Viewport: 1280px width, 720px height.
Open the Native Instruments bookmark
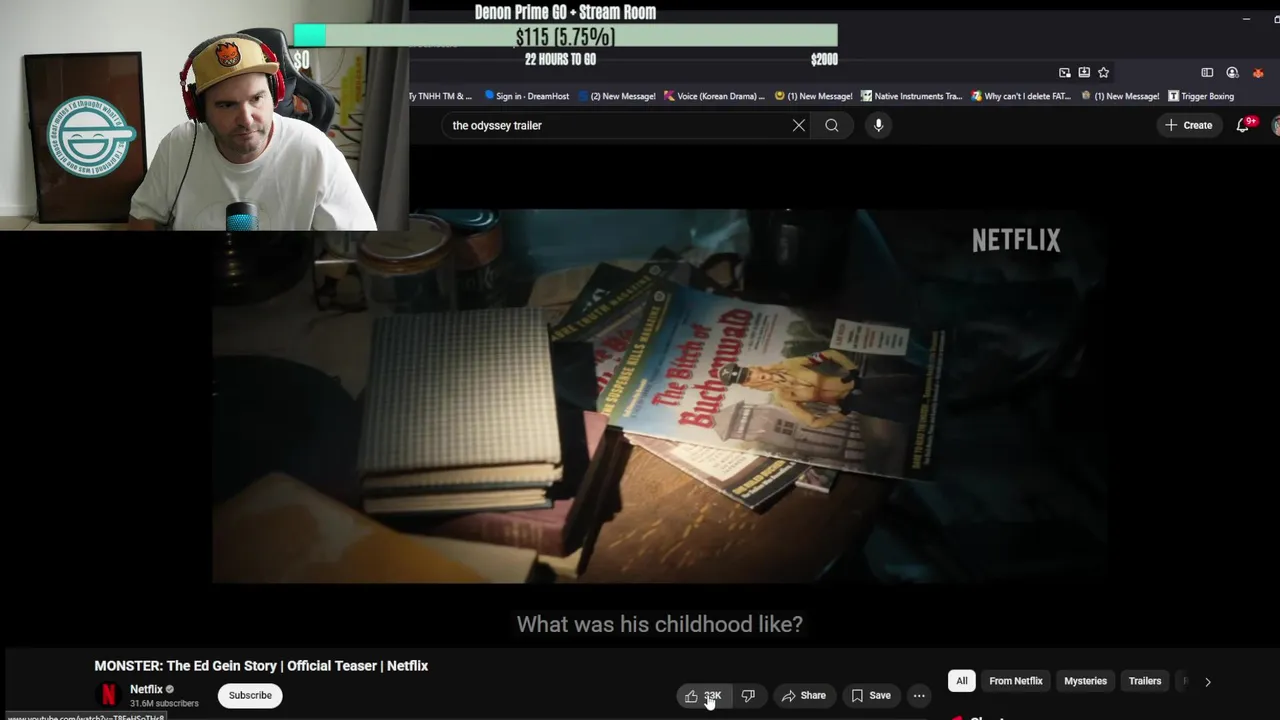(x=911, y=96)
